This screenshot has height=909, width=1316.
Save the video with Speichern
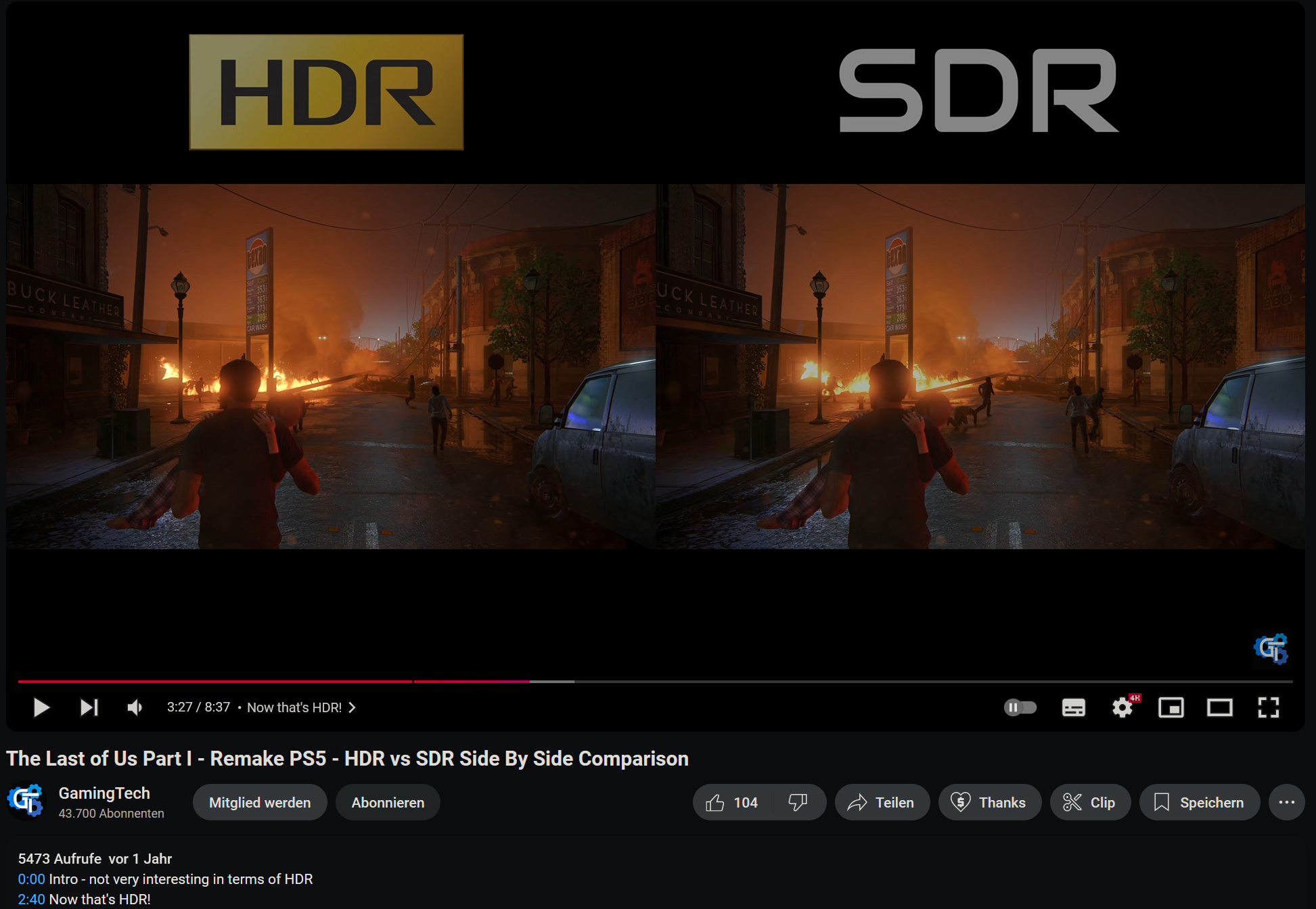(x=1200, y=802)
